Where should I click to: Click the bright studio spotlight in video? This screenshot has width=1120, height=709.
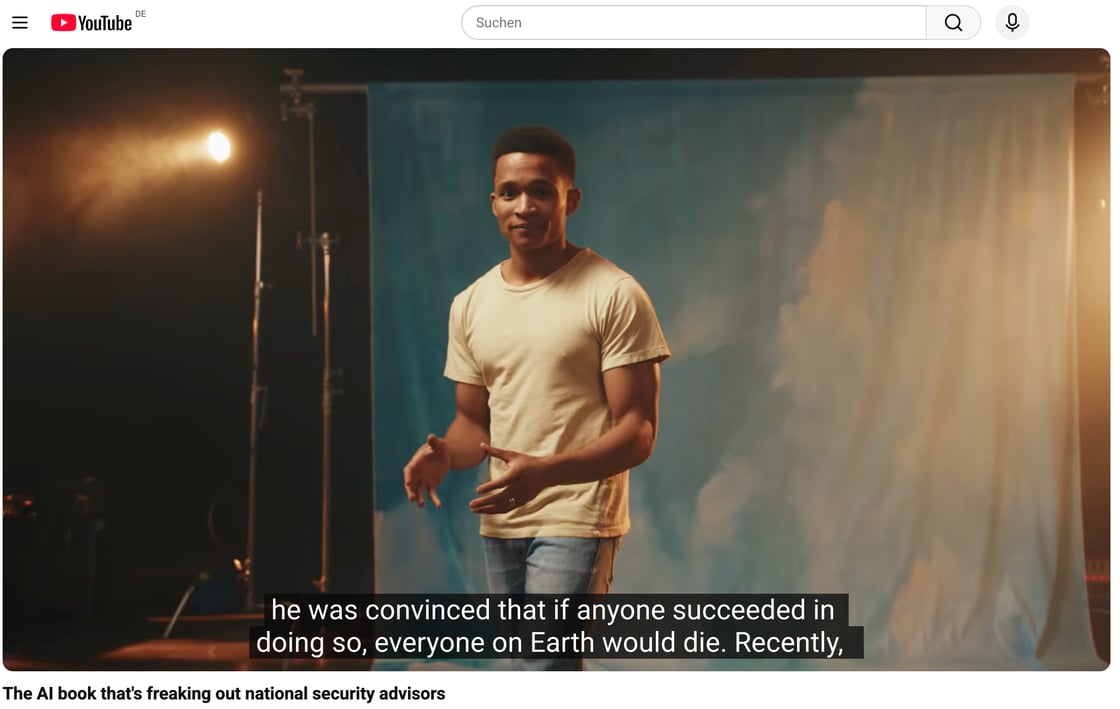[218, 147]
